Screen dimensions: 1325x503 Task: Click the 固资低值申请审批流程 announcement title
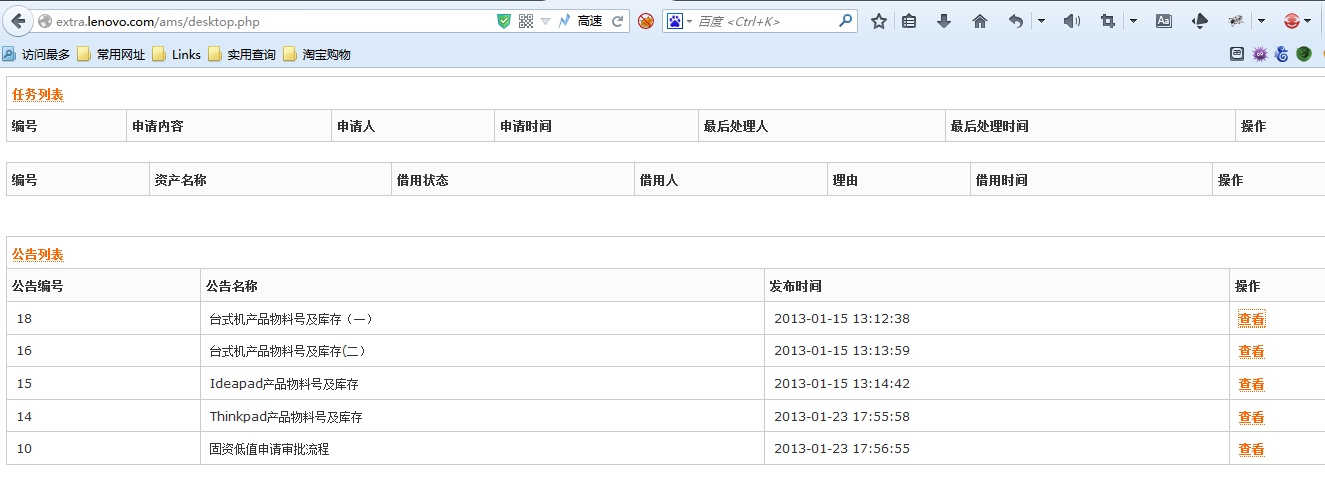pyautogui.click(x=269, y=449)
